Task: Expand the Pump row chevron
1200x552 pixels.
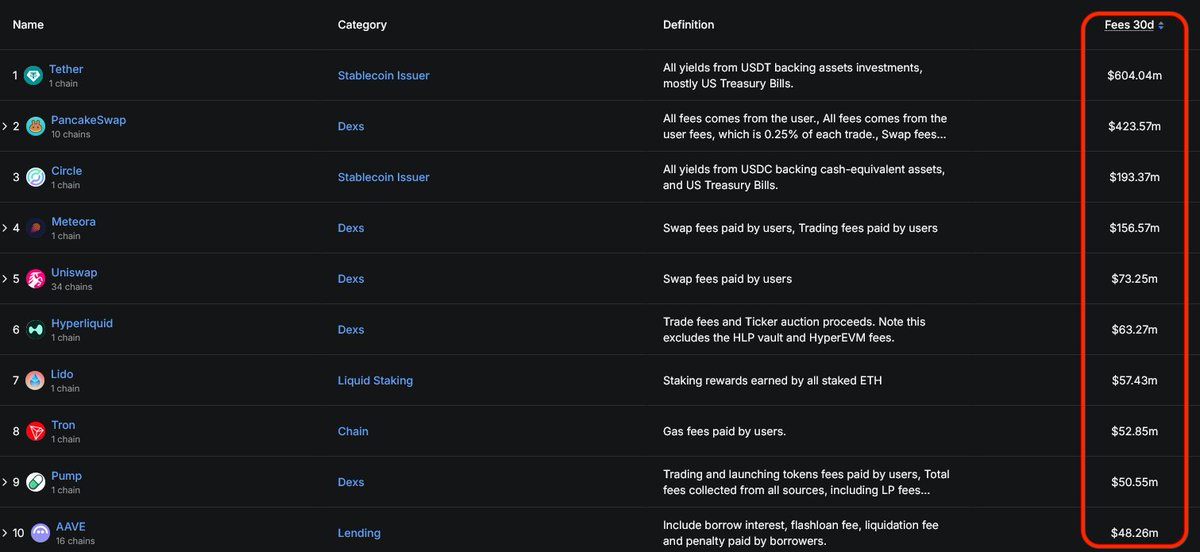Action: pos(5,482)
